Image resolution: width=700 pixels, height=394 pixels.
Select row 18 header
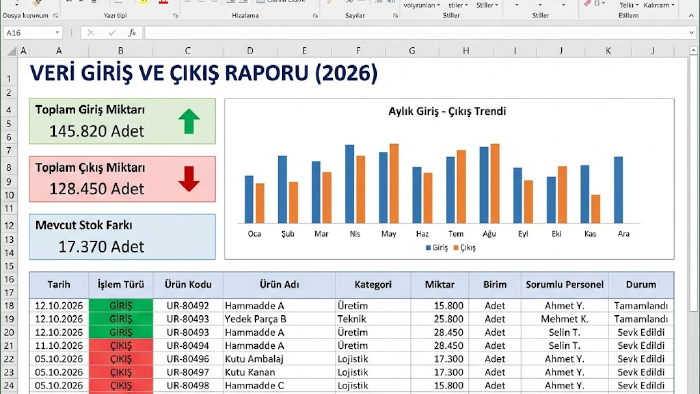pyautogui.click(x=9, y=306)
